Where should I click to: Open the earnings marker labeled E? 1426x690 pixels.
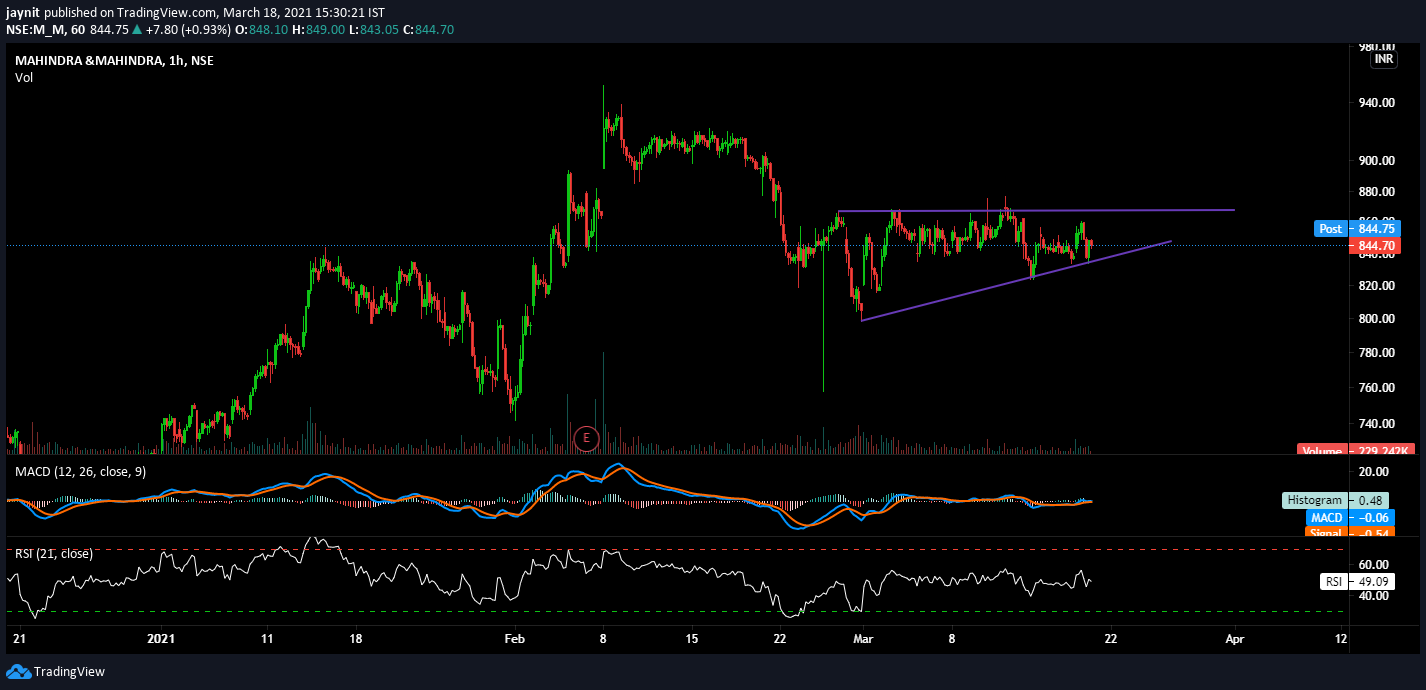tap(586, 437)
